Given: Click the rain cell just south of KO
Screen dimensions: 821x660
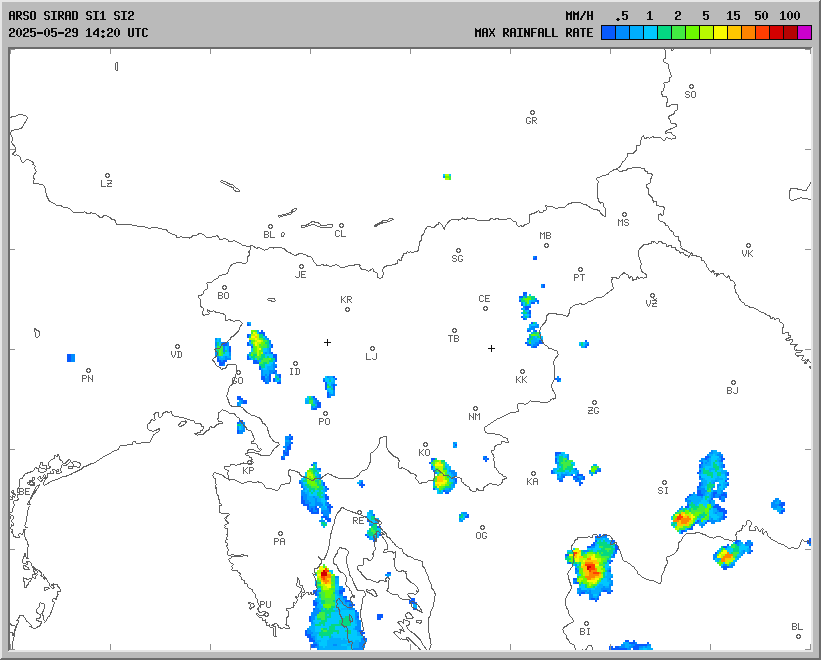Looking at the screenshot, I should click(x=442, y=476).
